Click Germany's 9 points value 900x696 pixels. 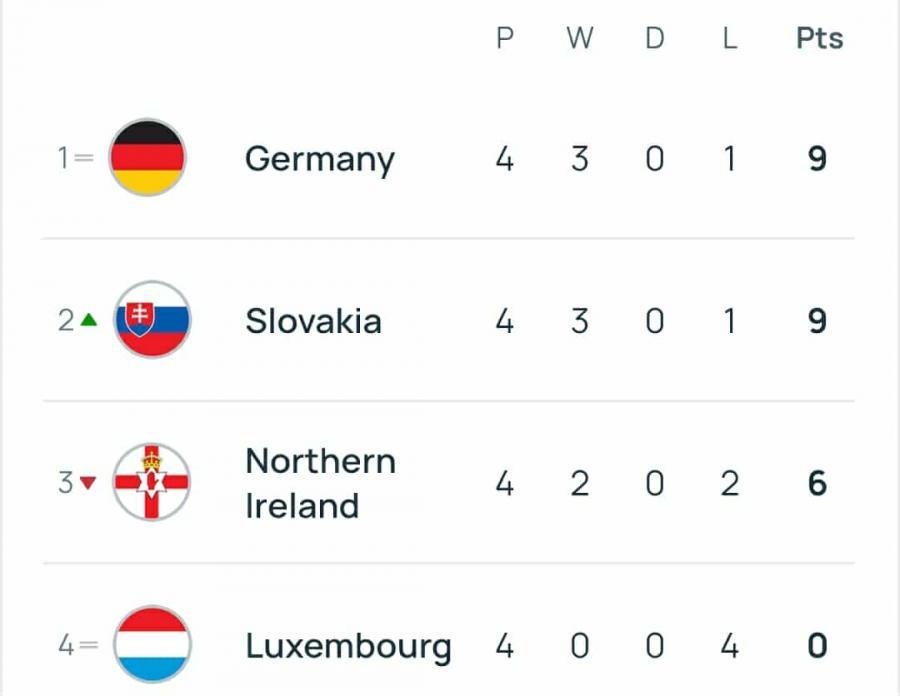tap(817, 159)
